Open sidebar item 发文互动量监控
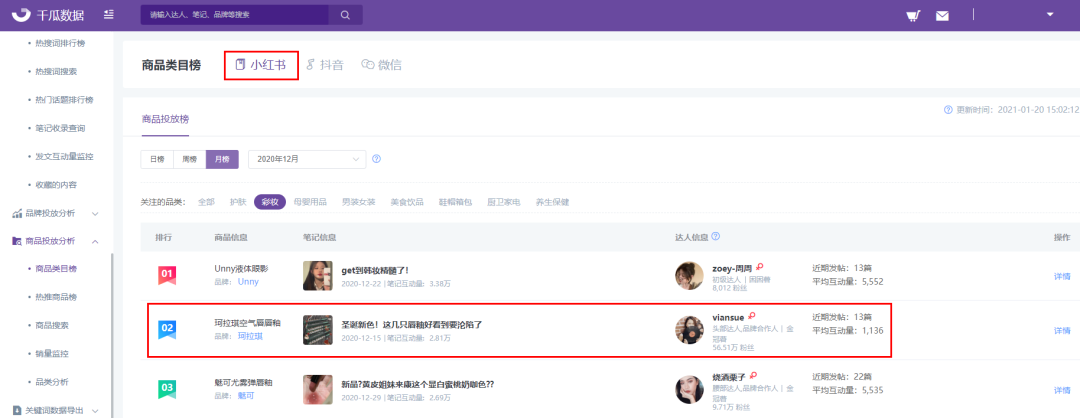1080x418 pixels. click(64, 156)
